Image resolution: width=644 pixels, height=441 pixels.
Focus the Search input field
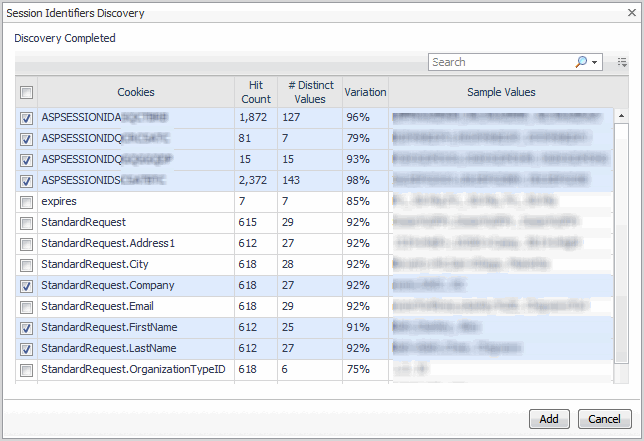tap(500, 62)
